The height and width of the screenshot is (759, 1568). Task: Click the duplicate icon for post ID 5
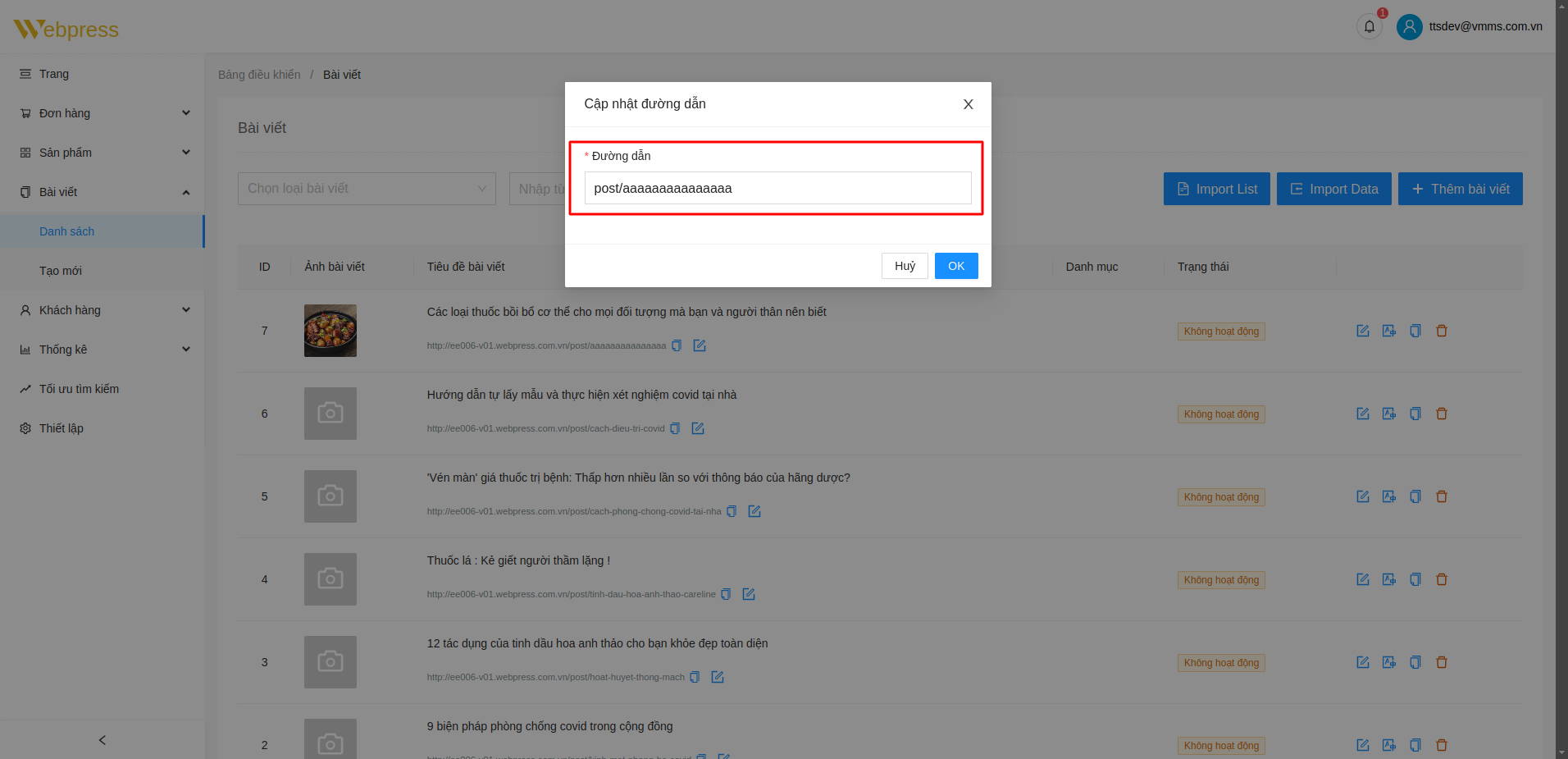[x=1415, y=496]
